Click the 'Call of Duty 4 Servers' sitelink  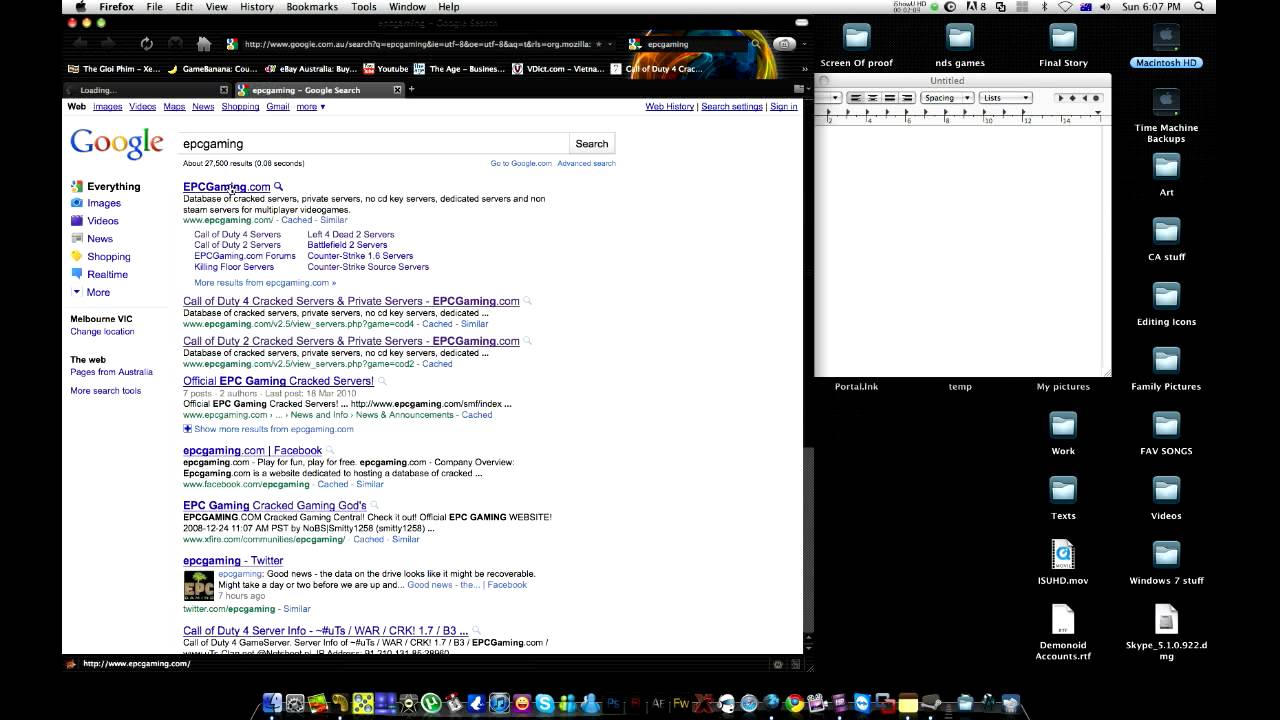coord(237,235)
